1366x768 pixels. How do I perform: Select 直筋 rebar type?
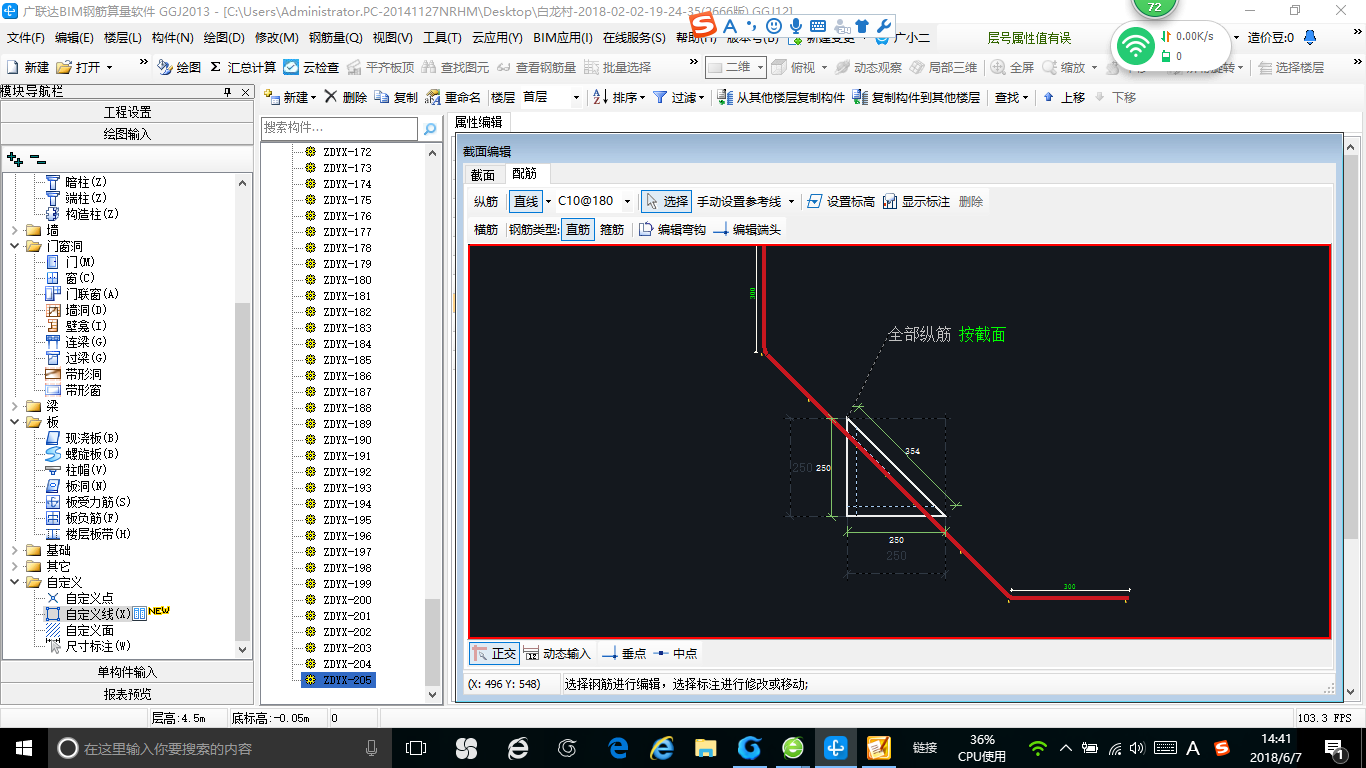point(578,229)
